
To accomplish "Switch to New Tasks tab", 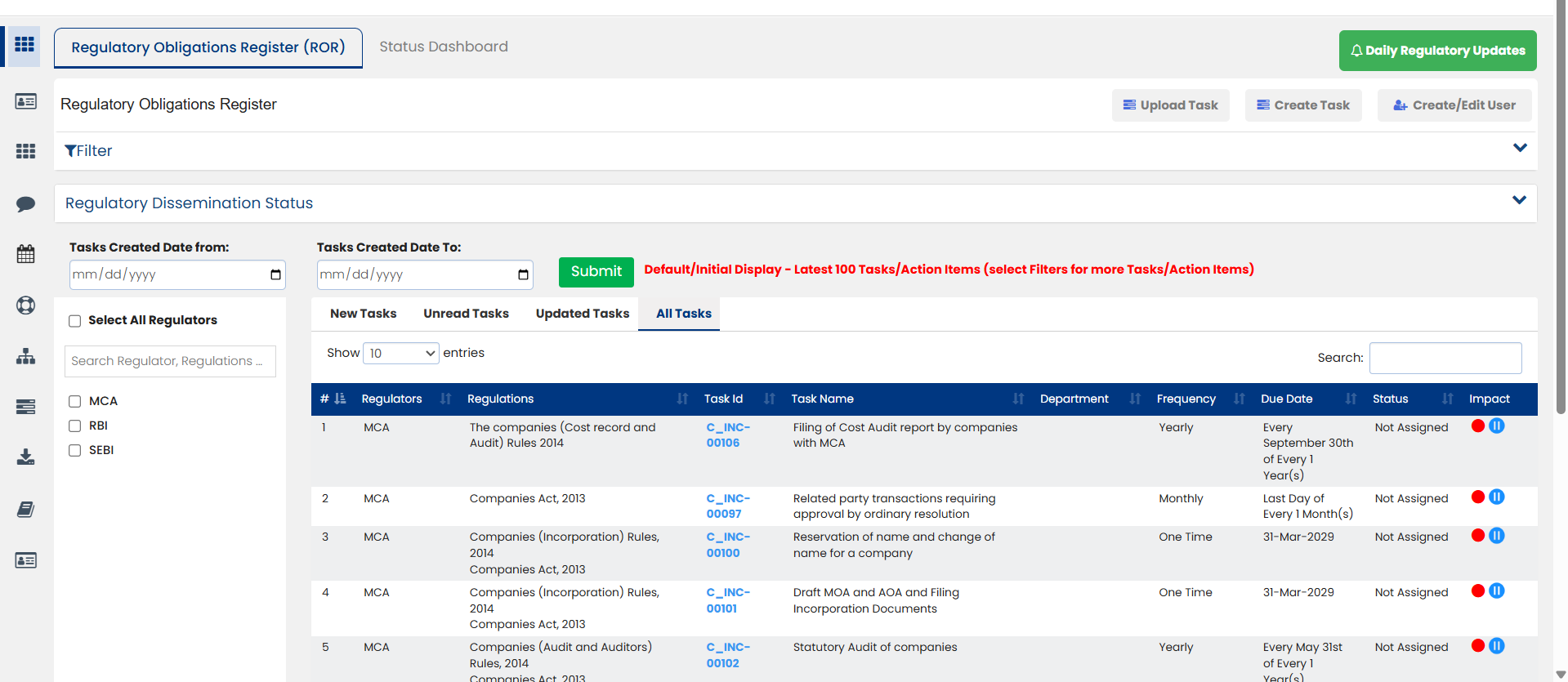I will click(x=363, y=314).
